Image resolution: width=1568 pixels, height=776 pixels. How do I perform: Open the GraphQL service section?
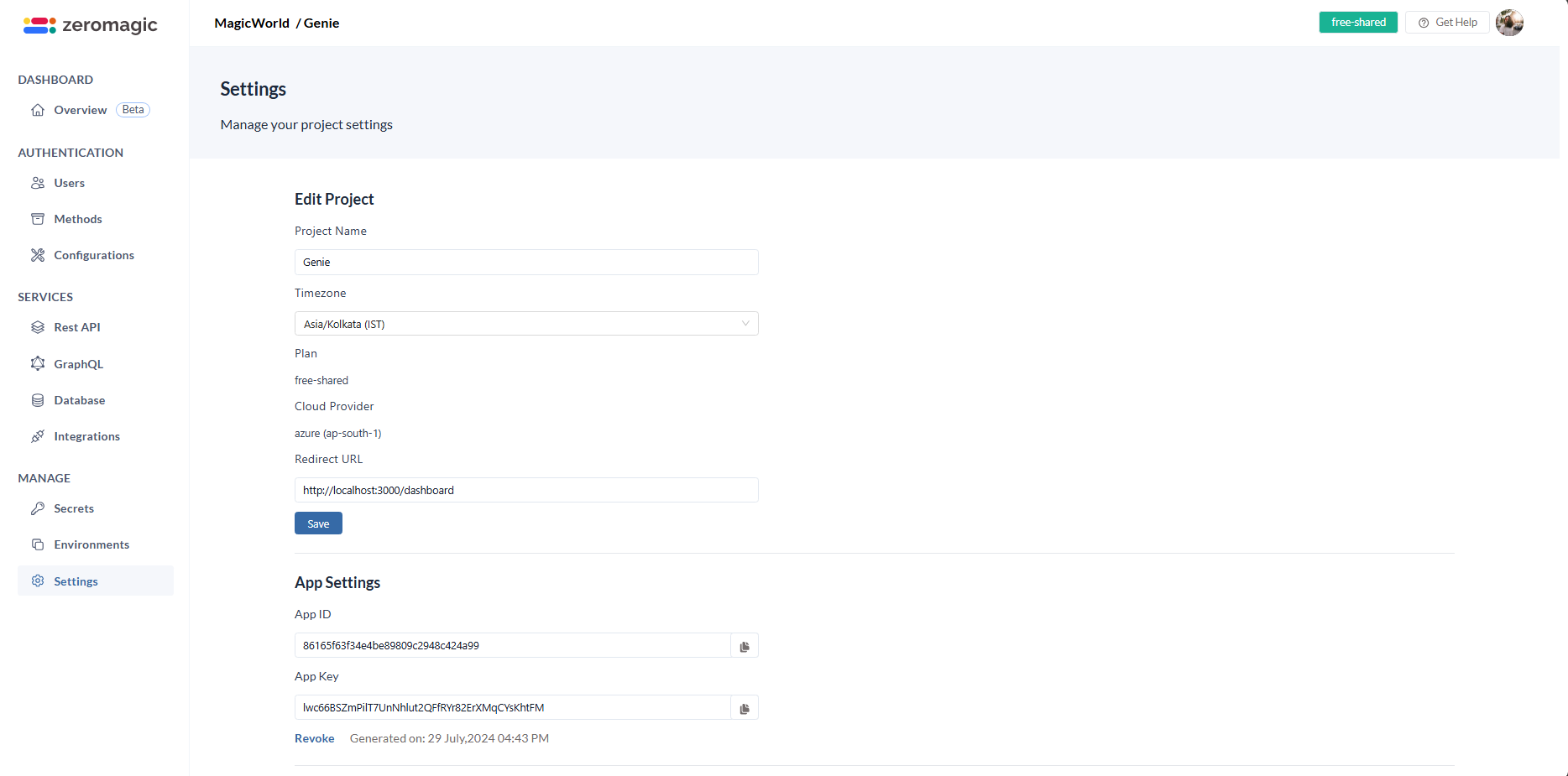coord(39,364)
